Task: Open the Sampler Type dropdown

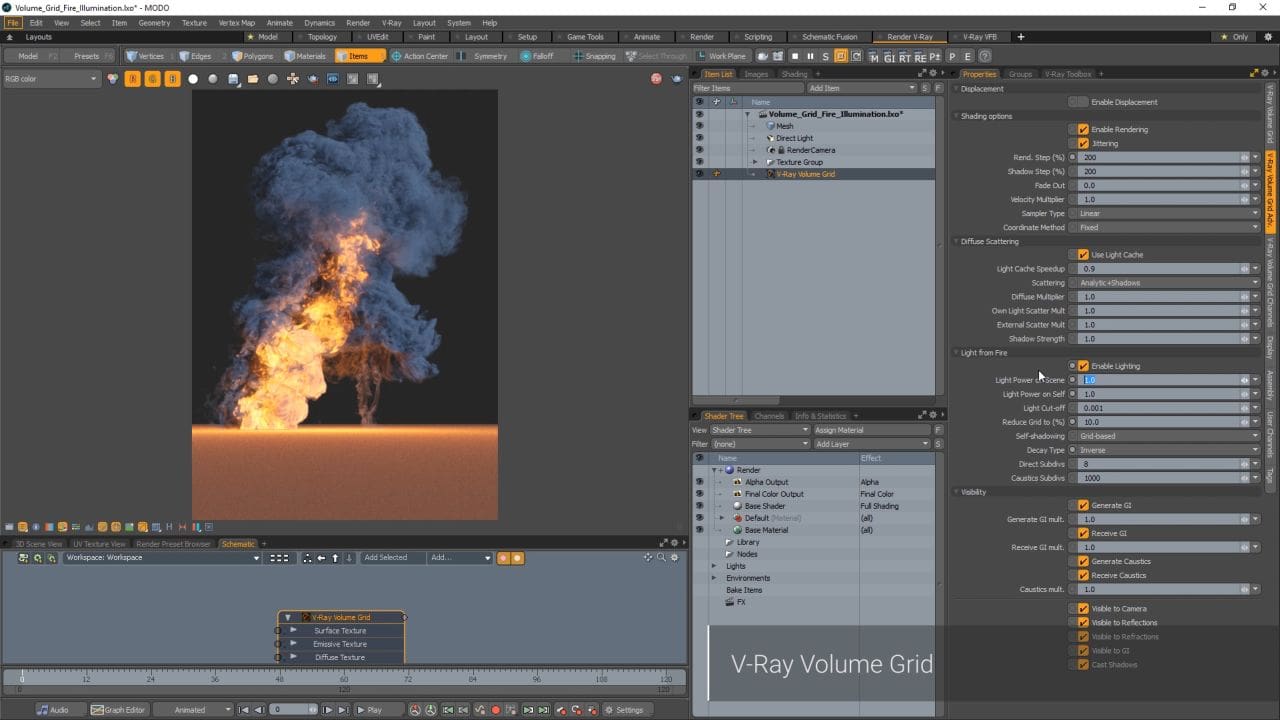Action: tap(1169, 213)
